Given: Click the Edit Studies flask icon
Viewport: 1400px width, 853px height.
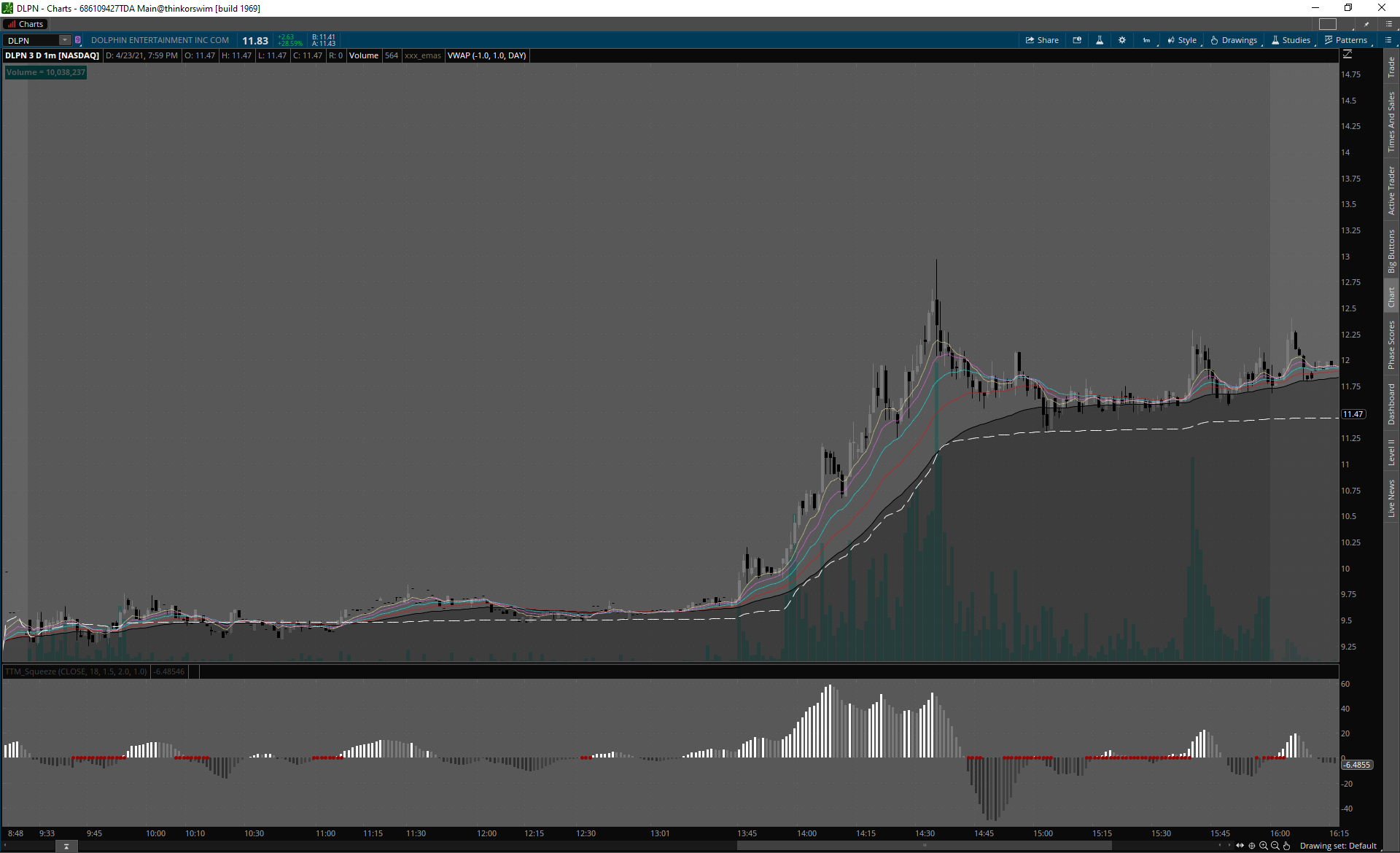Looking at the screenshot, I should (x=1100, y=40).
